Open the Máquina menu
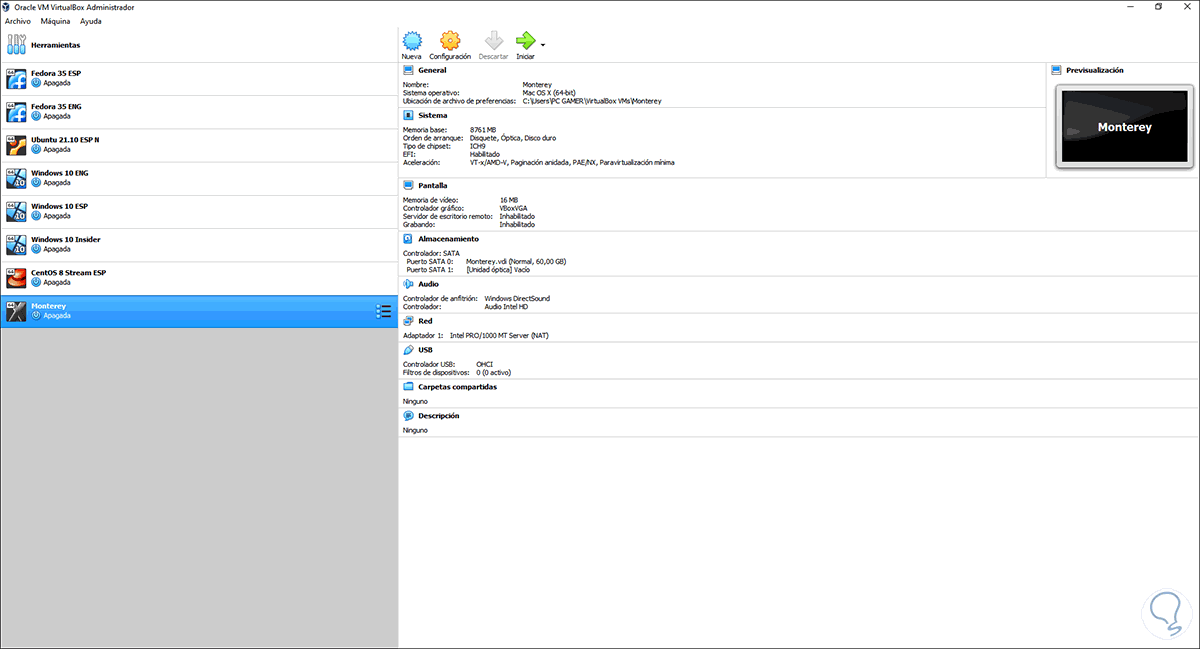The width and height of the screenshot is (1200, 649). pyautogui.click(x=55, y=21)
